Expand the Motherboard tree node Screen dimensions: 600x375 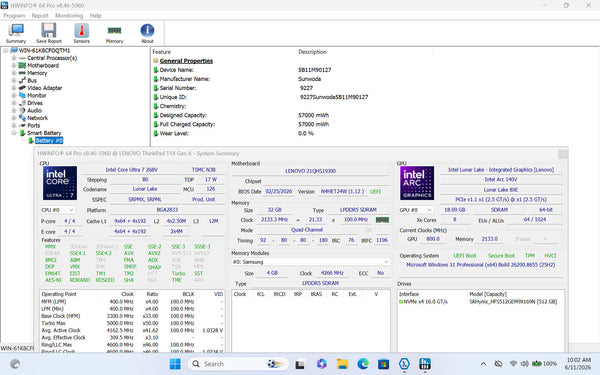[x=14, y=65]
